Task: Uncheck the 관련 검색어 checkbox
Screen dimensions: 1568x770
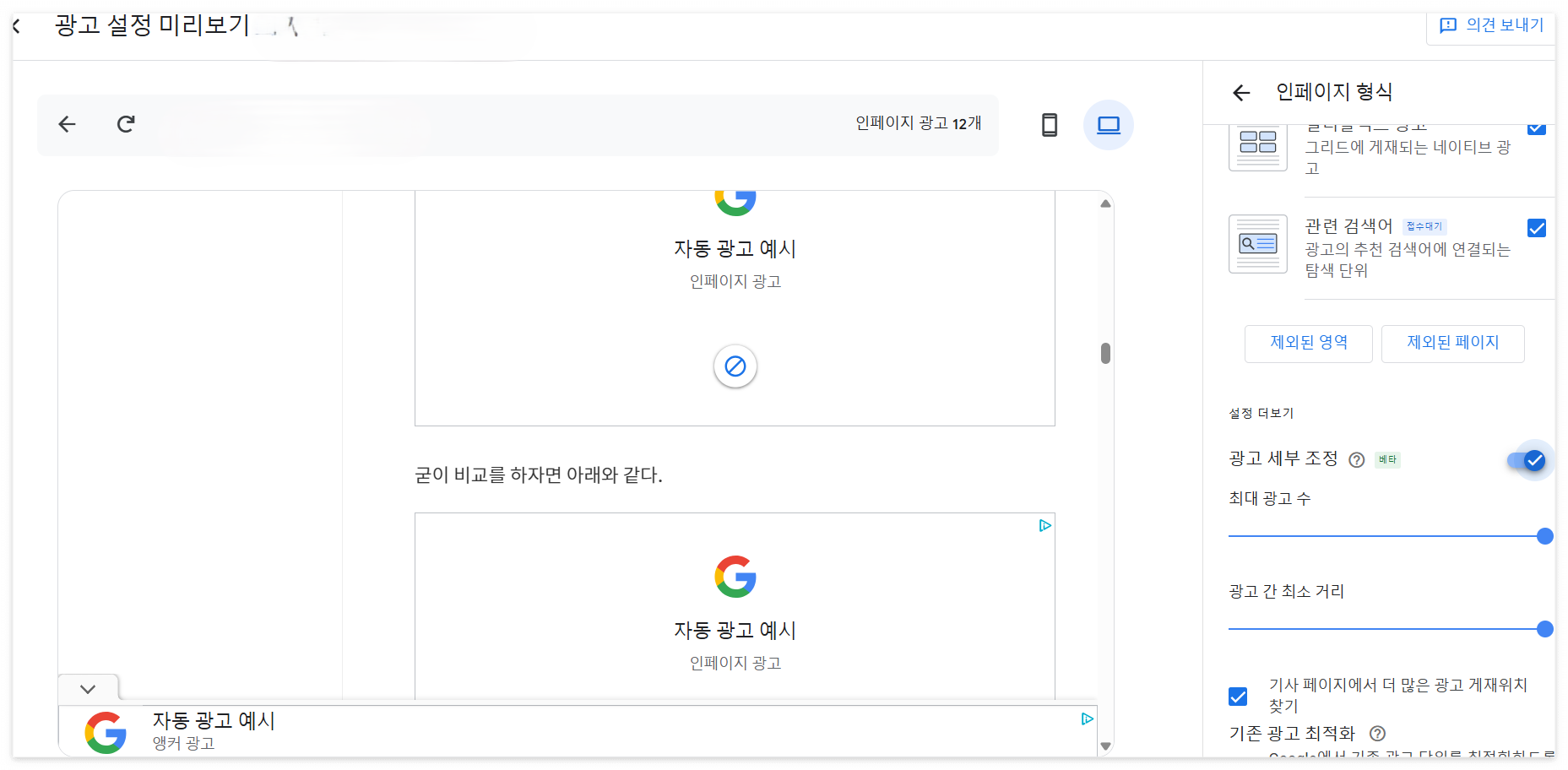Action: point(1537,228)
